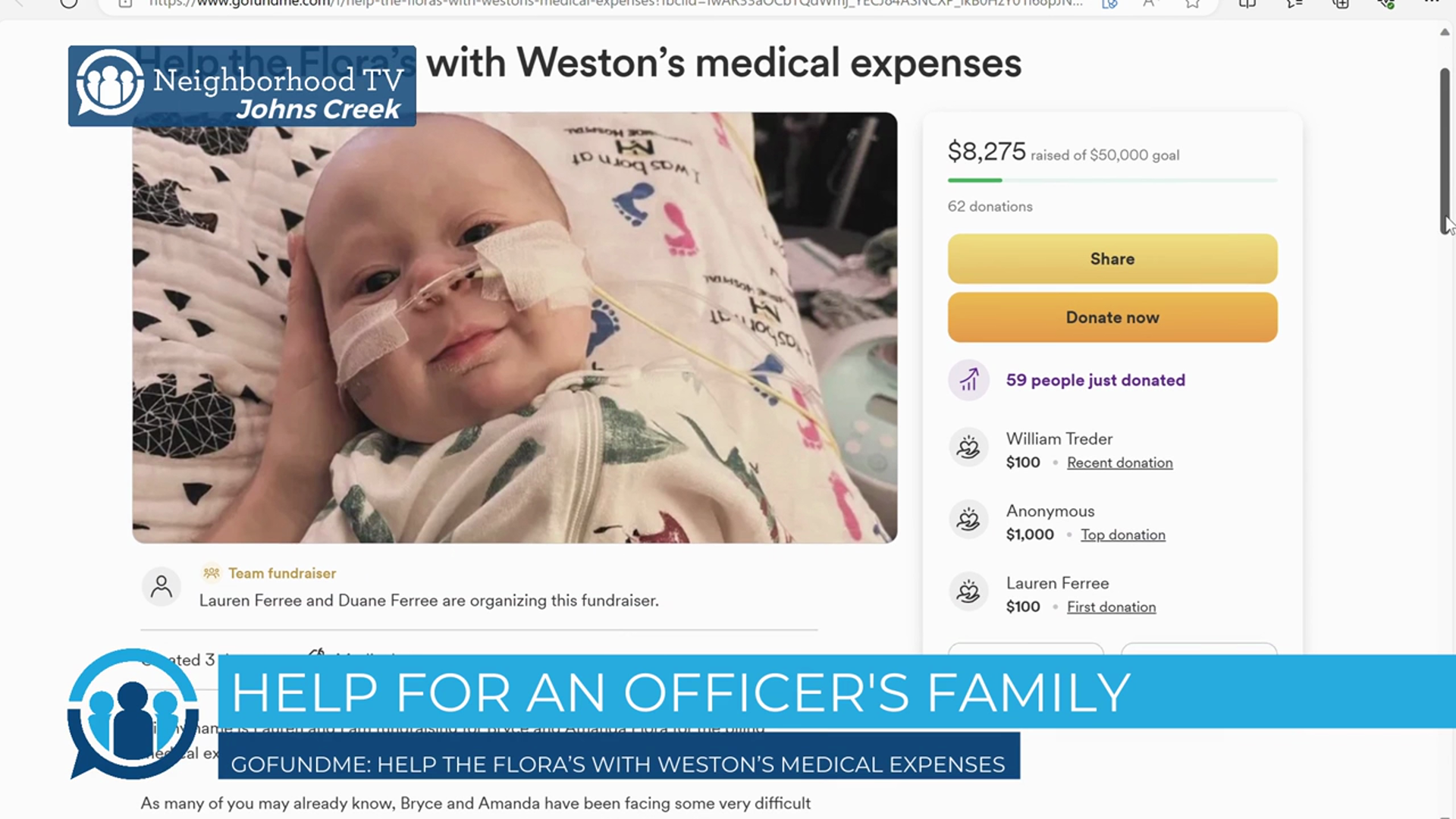Click the favorites star in address bar
1456x819 pixels.
1193,4
